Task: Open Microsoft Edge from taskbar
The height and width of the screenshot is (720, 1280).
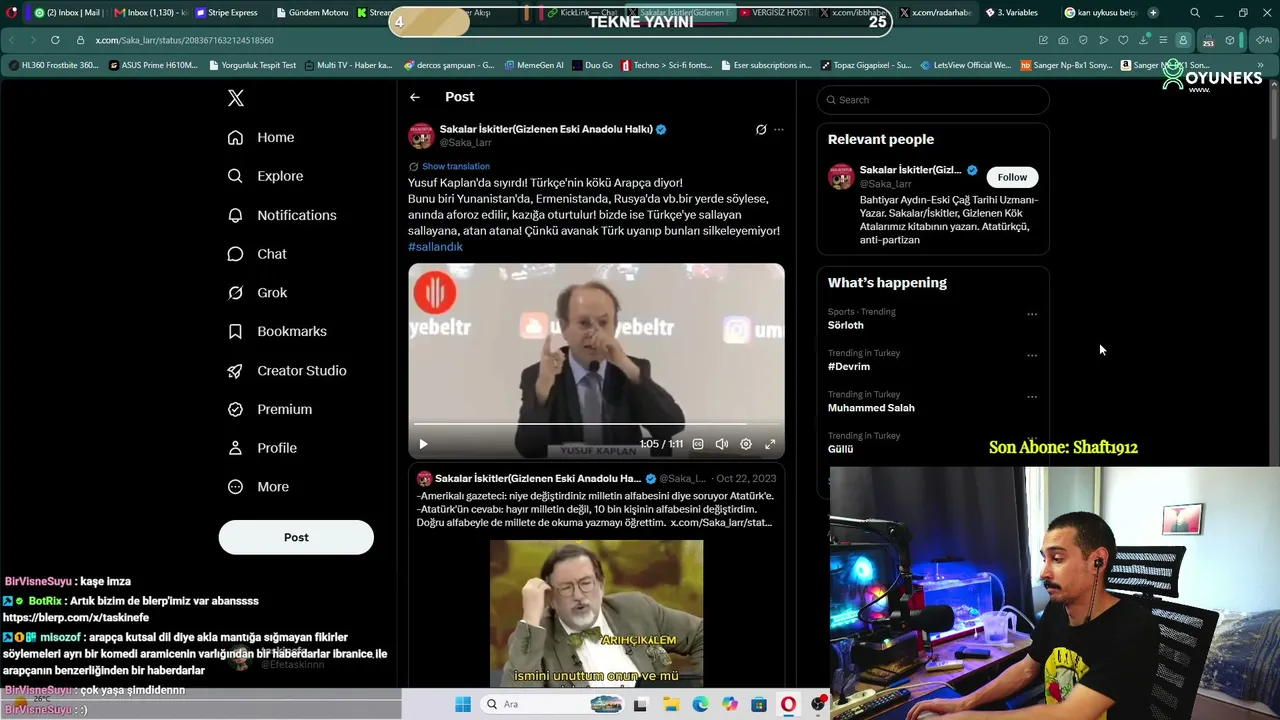Action: 700,704
